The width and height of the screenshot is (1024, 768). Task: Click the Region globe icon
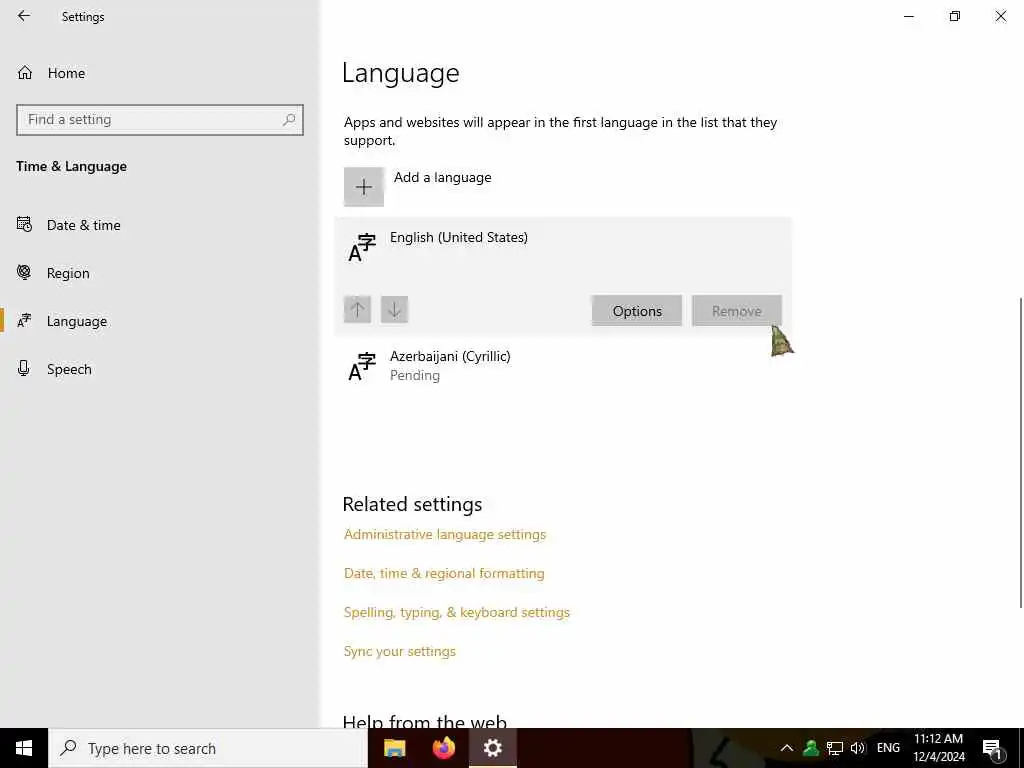24,272
